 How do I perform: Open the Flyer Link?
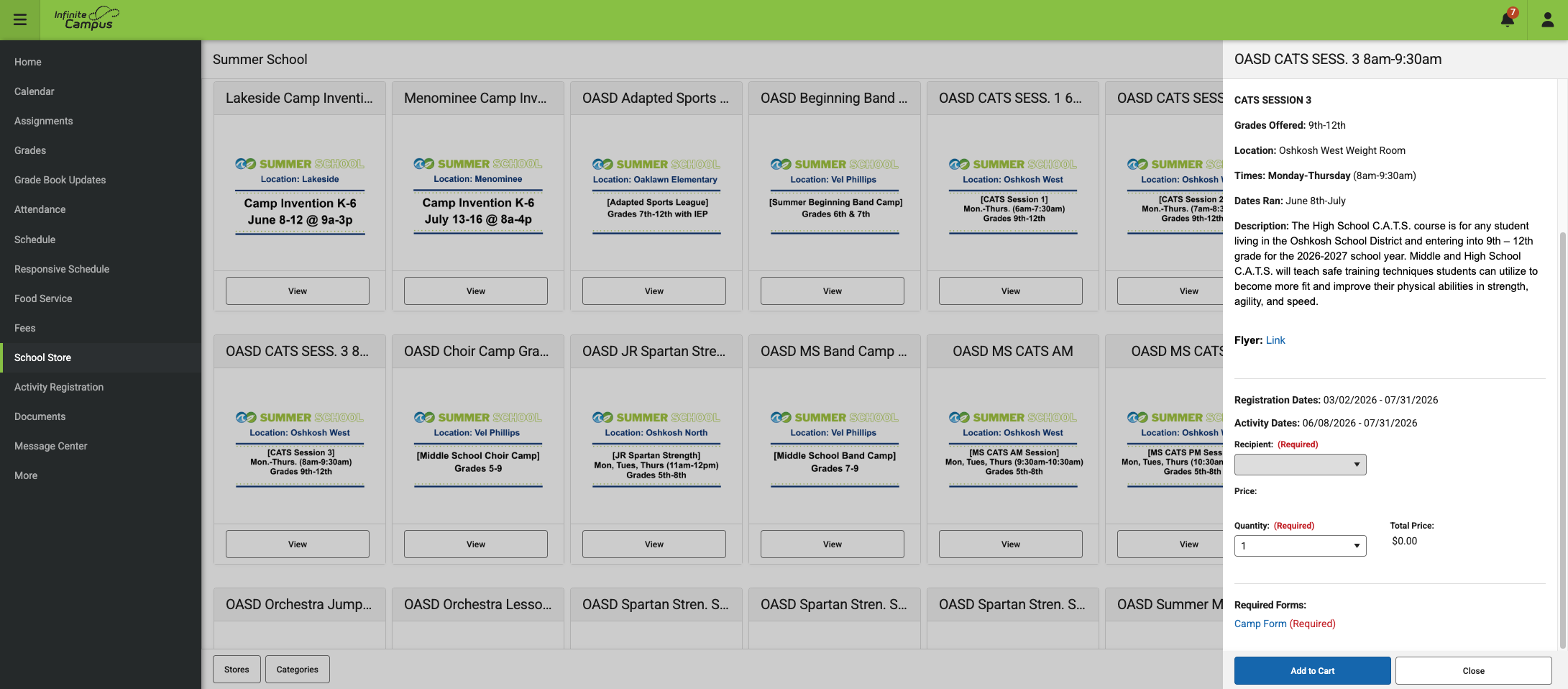pos(1275,340)
